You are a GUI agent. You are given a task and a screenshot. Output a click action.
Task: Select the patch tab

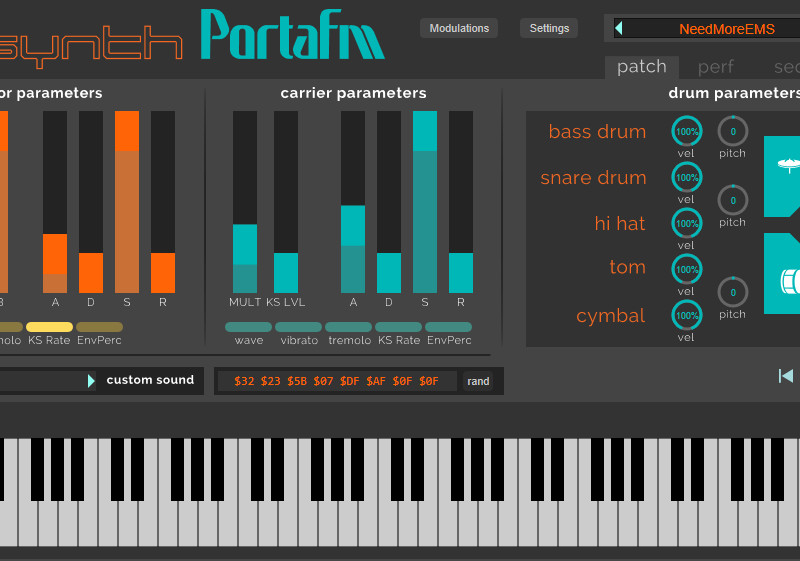pyautogui.click(x=641, y=67)
